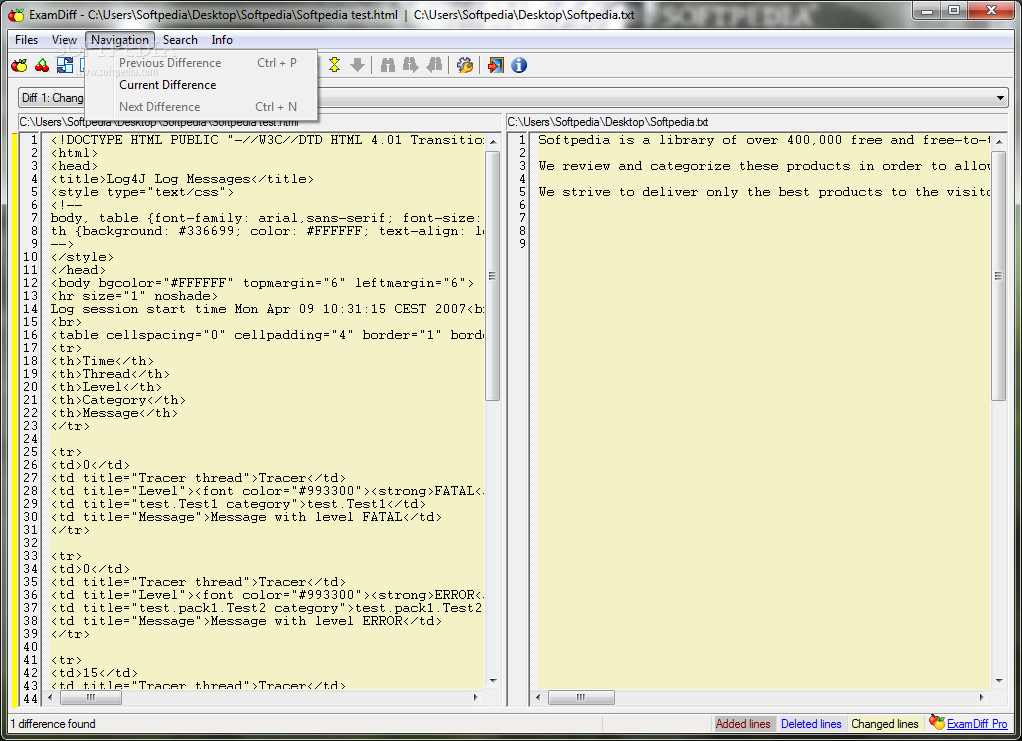Click the line '<style type="text/css">'
1022x741 pixels.
[142, 192]
